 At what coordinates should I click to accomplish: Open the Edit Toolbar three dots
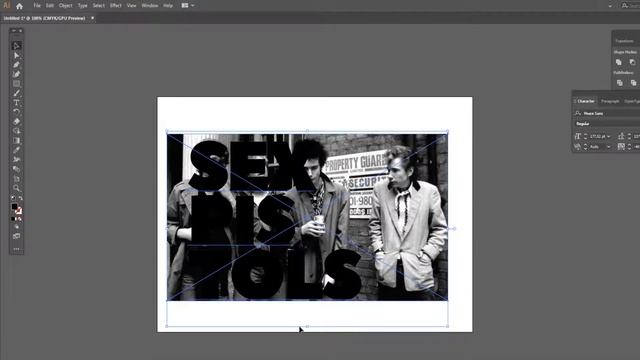click(16, 249)
